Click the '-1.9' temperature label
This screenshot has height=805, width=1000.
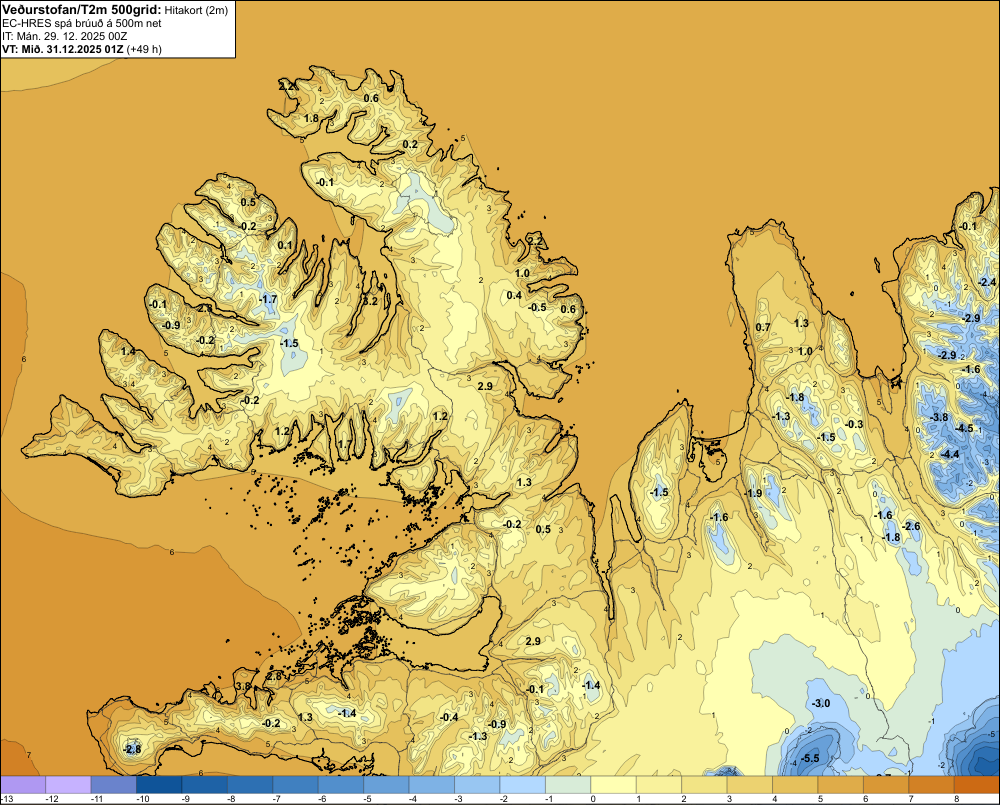754,494
